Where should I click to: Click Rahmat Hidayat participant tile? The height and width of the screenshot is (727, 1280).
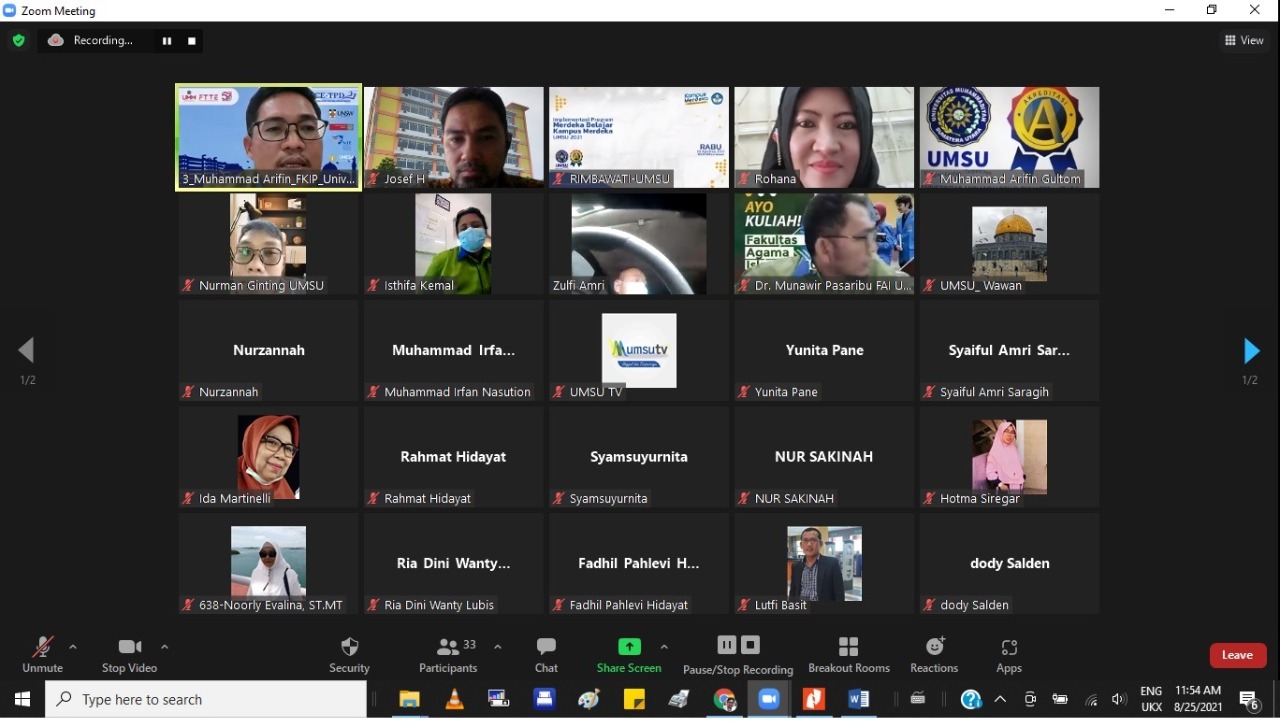coord(454,457)
